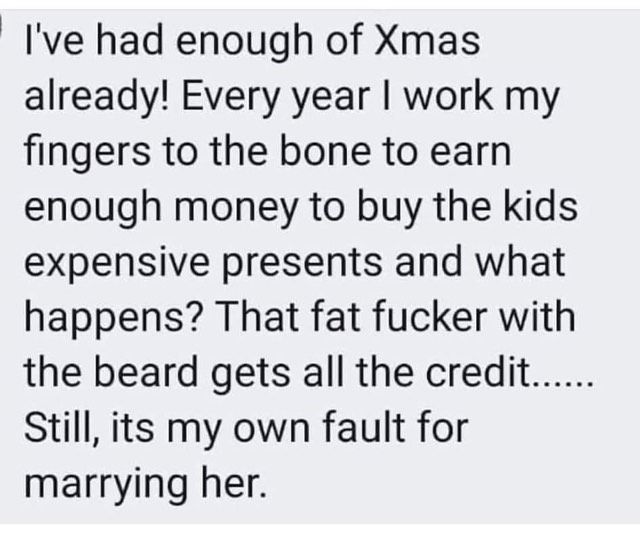Click the word "already!" in the message
Viewport: 640px width, 533px height.
tap(96, 99)
